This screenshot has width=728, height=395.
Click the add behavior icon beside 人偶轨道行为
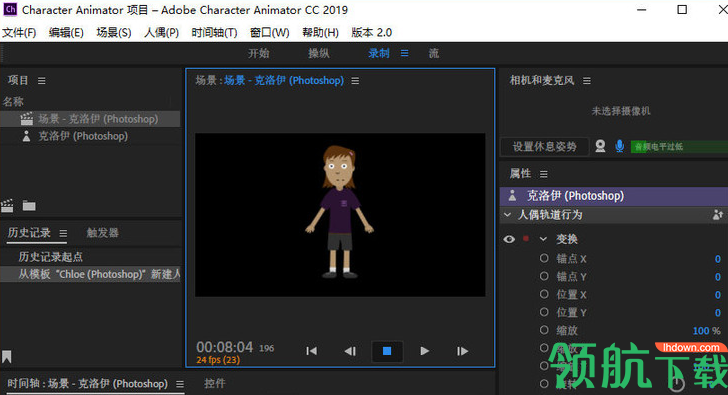[x=718, y=215]
